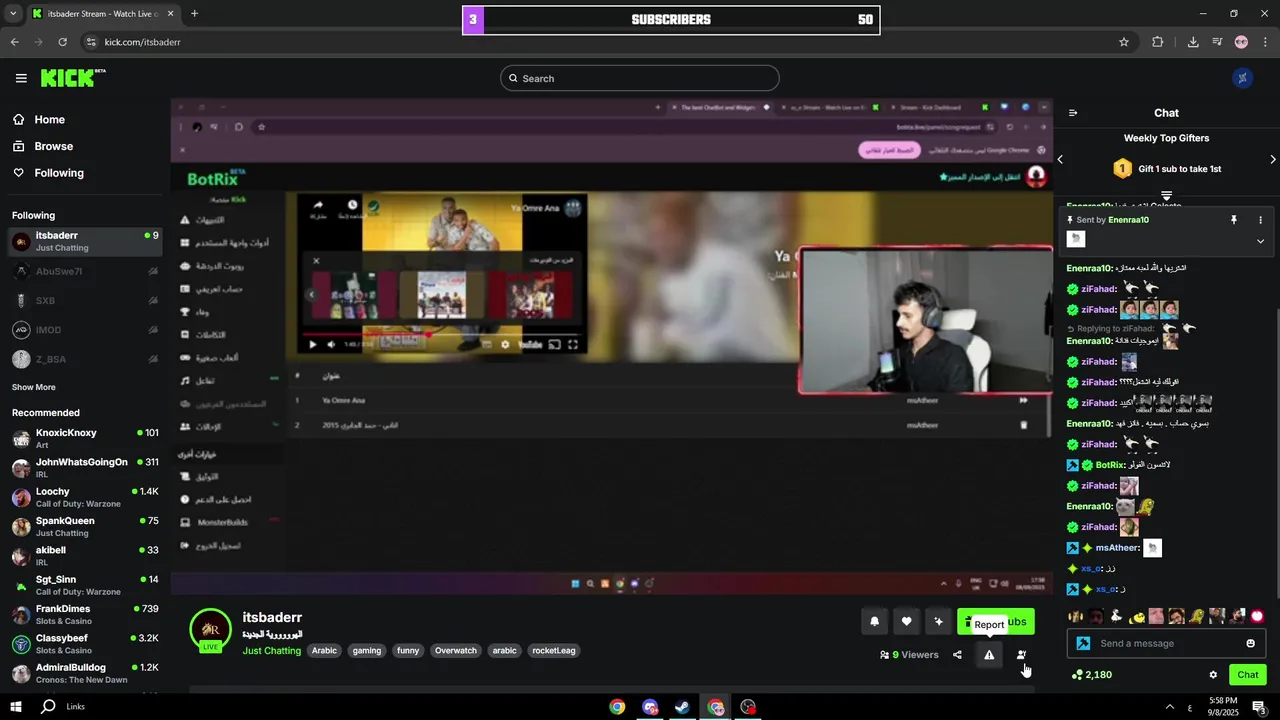The image size is (1280, 720).
Task: Open SXB offline channel
Action: coord(85,300)
